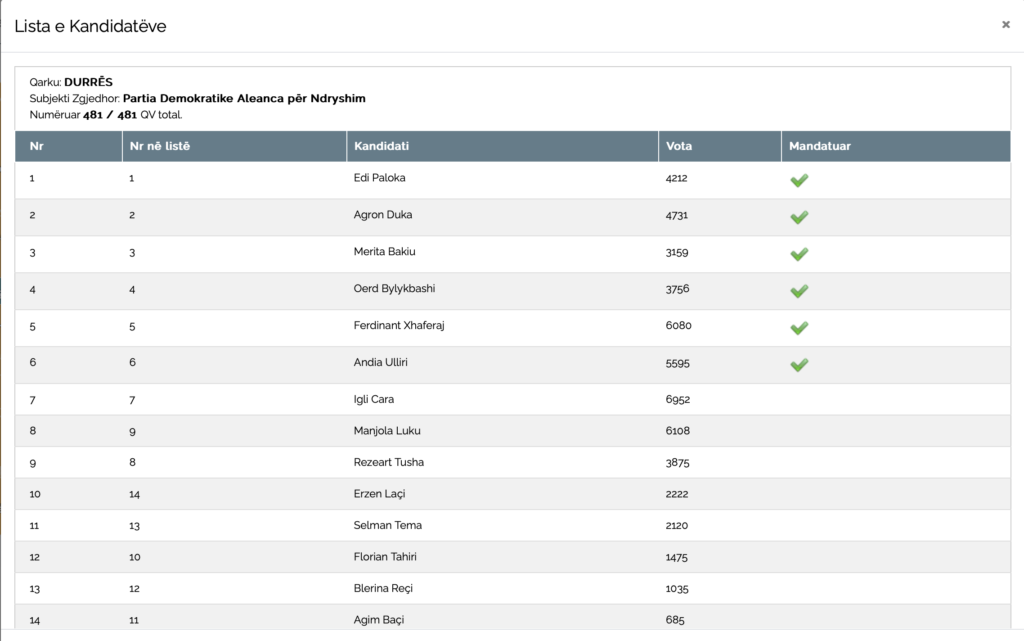This screenshot has height=641, width=1024.
Task: Click the vote count 6952
Action: [678, 399]
